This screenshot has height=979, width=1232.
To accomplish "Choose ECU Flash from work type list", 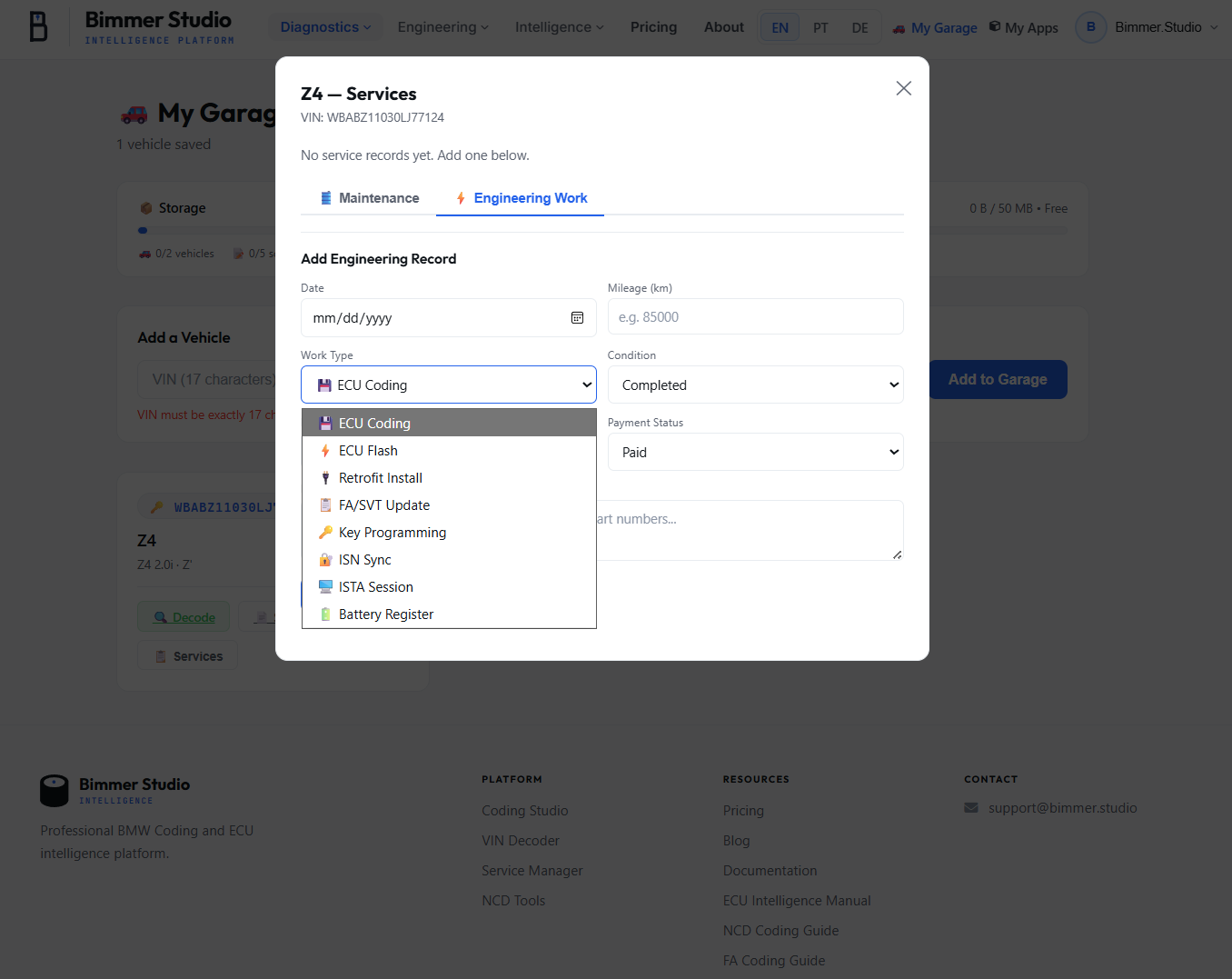I will click(x=449, y=451).
